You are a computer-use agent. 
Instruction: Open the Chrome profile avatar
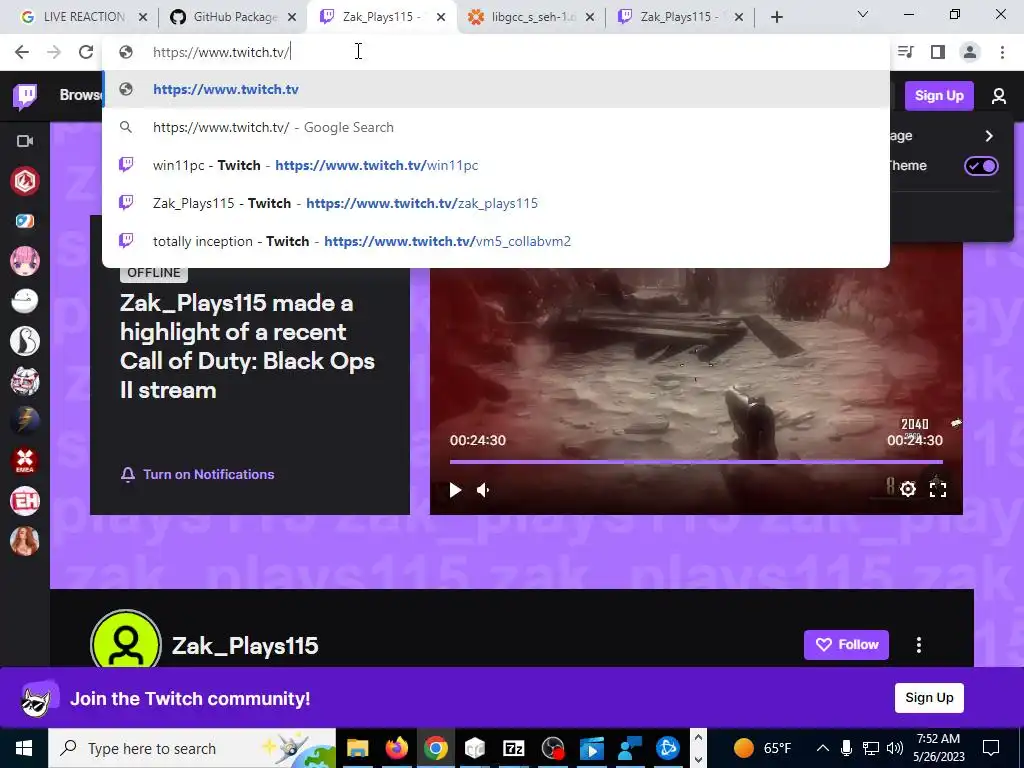tap(970, 52)
